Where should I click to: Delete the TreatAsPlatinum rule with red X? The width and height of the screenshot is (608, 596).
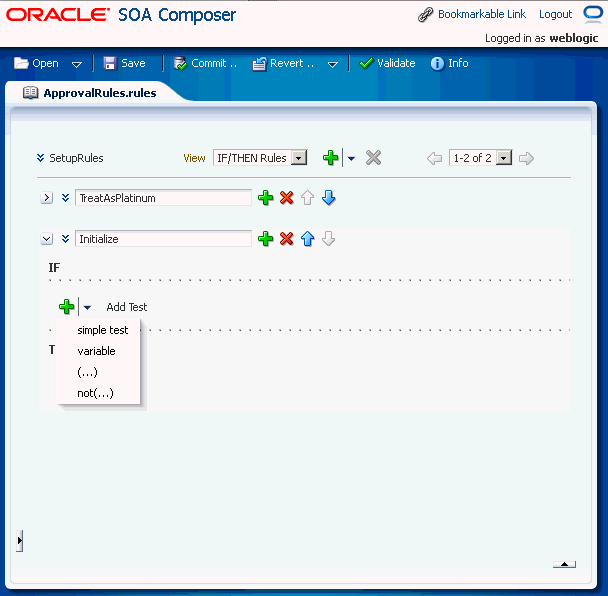tap(287, 198)
